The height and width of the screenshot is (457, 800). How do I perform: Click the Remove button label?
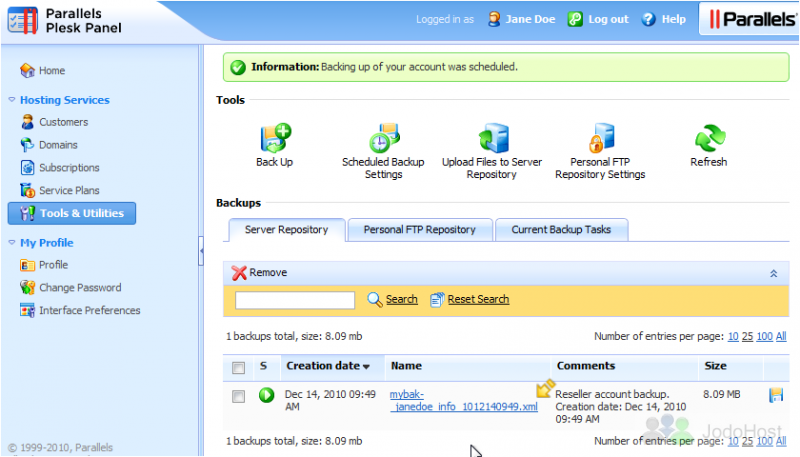tap(268, 273)
